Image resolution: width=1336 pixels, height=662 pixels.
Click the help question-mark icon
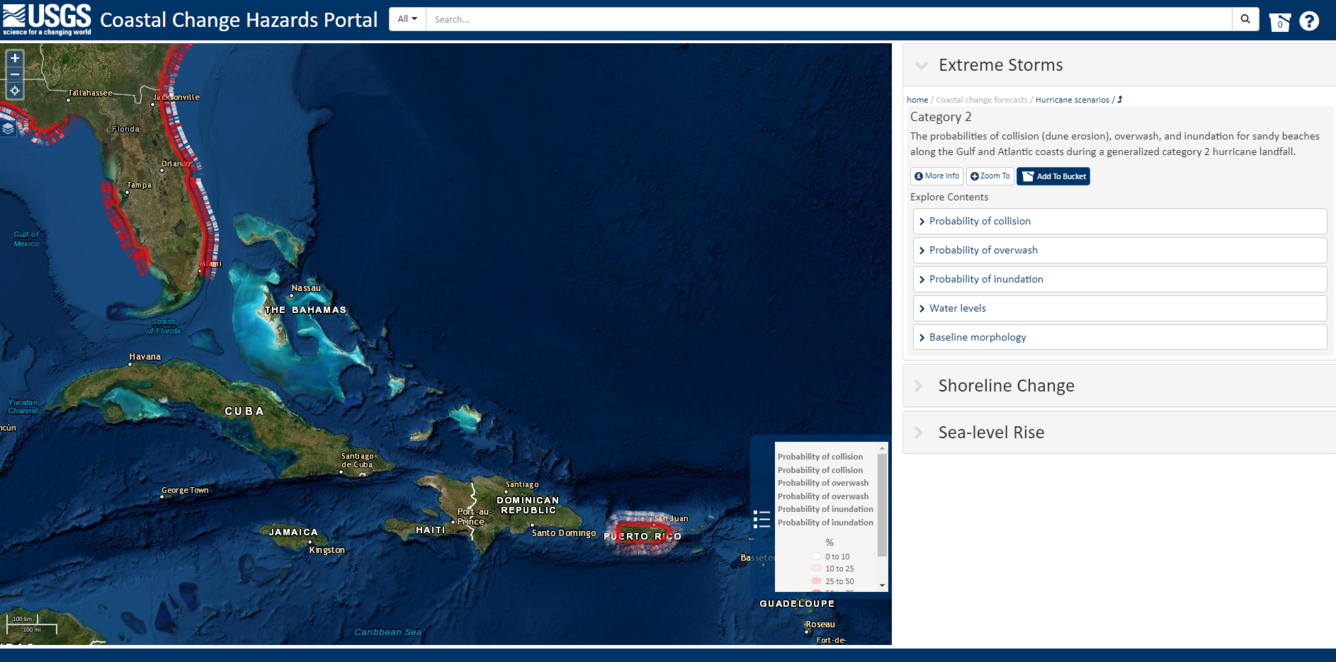click(x=1309, y=19)
